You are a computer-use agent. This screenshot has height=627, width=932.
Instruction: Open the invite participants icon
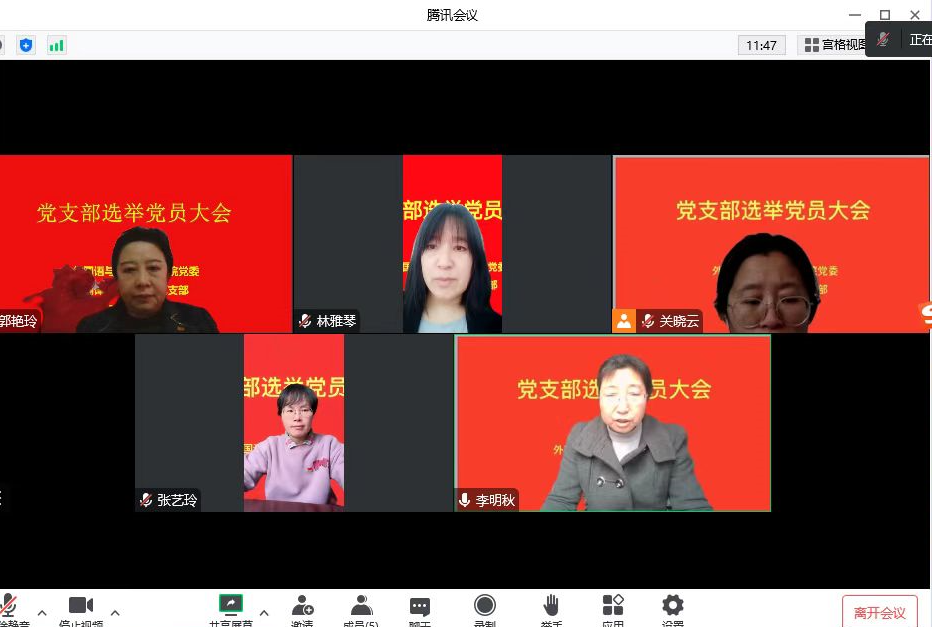(x=302, y=606)
